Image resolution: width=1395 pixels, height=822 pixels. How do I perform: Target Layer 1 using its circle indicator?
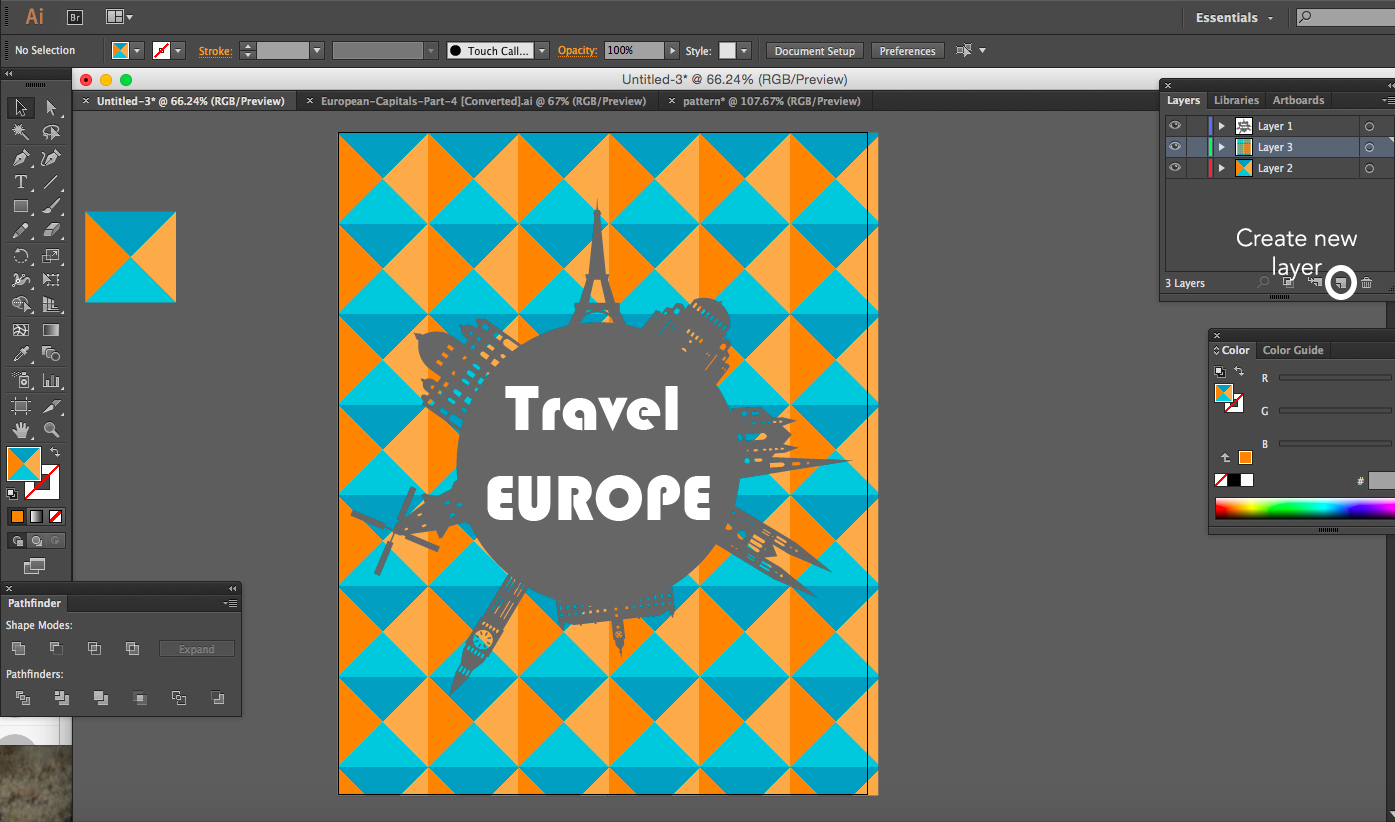1369,127
